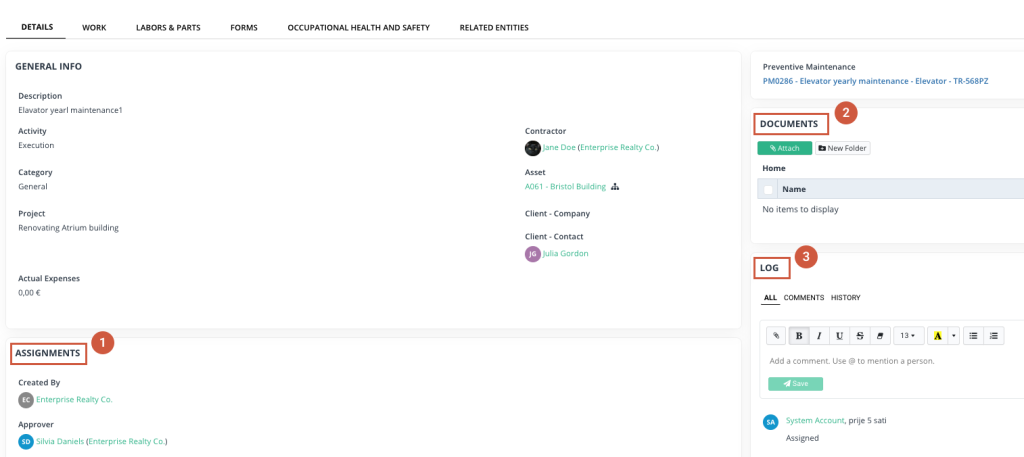Click the 'Assigned' log entry text

click(803, 438)
